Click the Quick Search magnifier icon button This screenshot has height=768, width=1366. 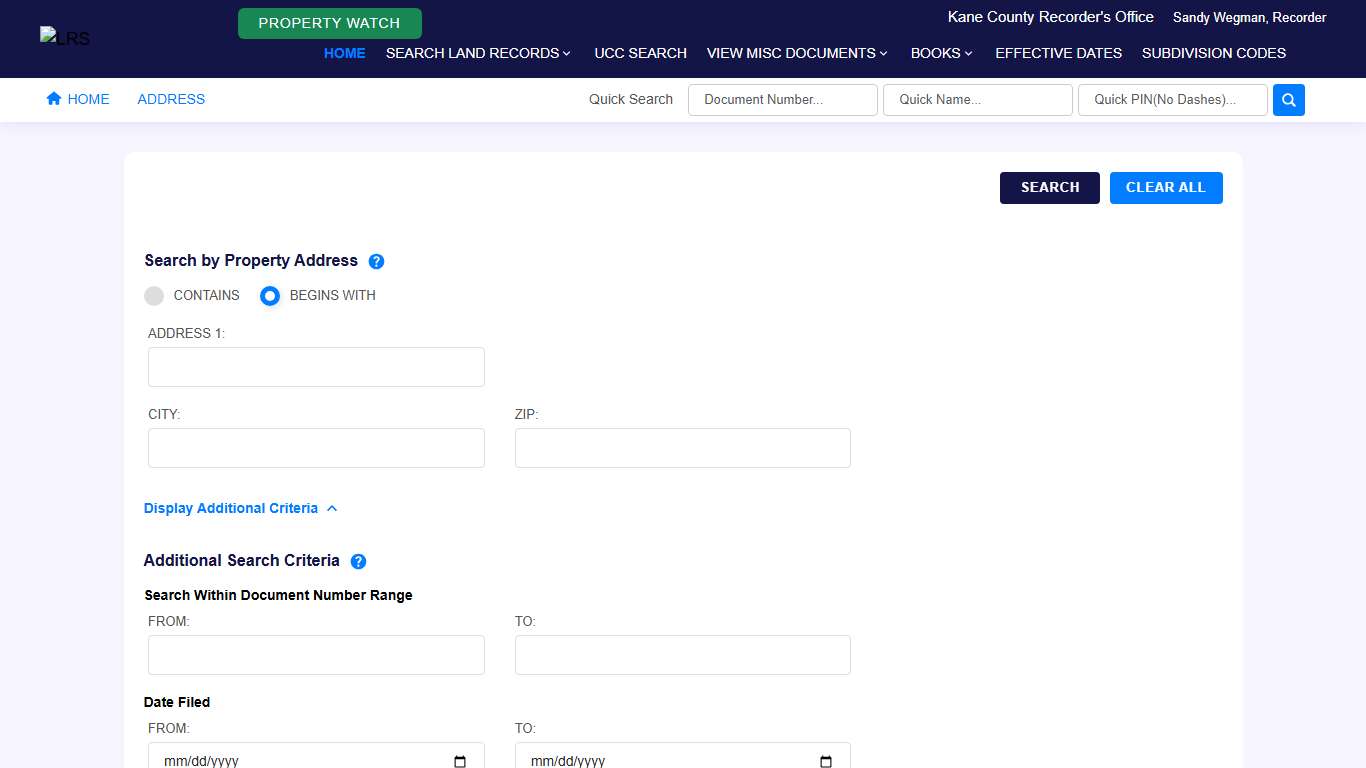pyautogui.click(x=1288, y=100)
